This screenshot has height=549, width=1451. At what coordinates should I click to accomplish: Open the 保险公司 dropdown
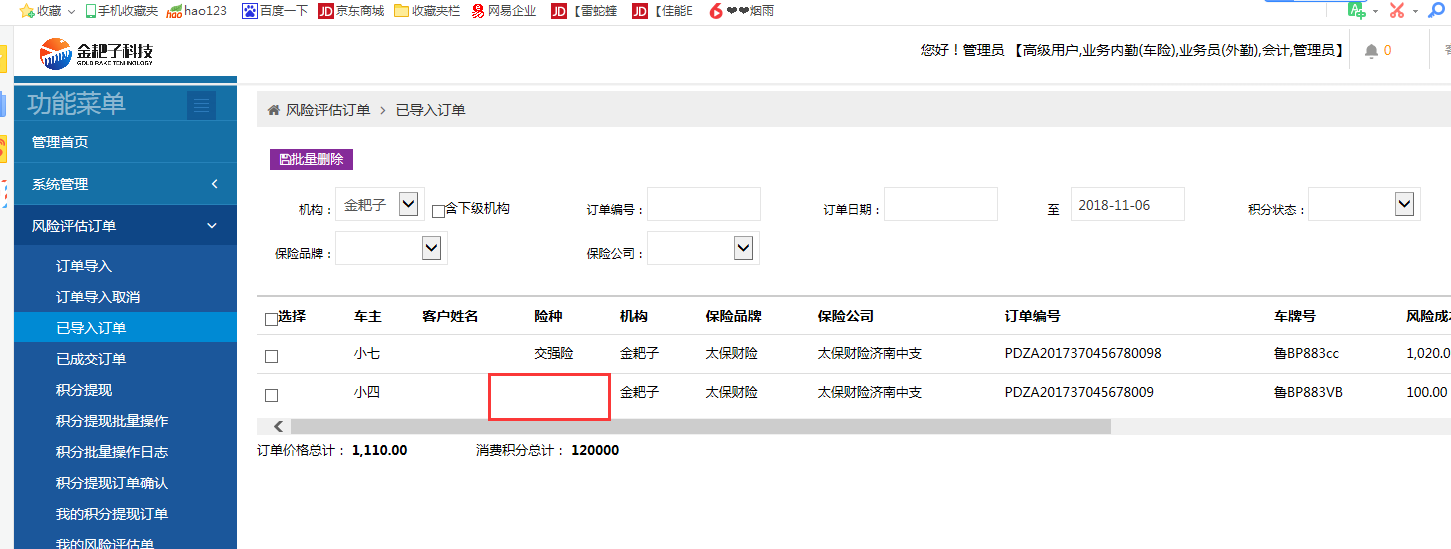pos(703,248)
